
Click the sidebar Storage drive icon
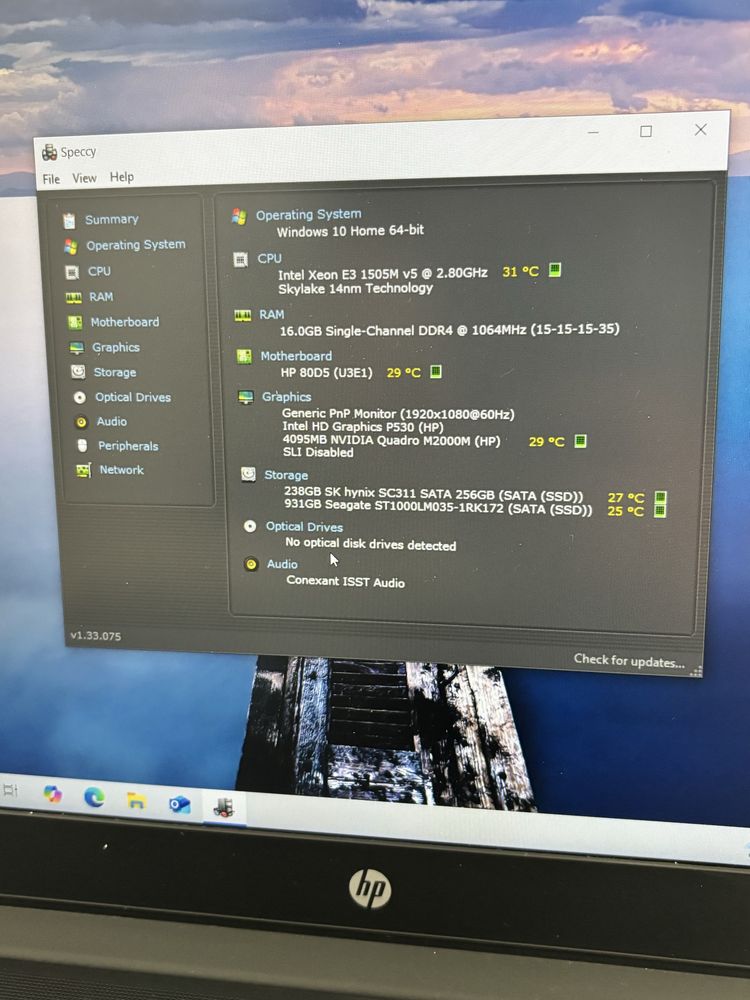[x=78, y=372]
